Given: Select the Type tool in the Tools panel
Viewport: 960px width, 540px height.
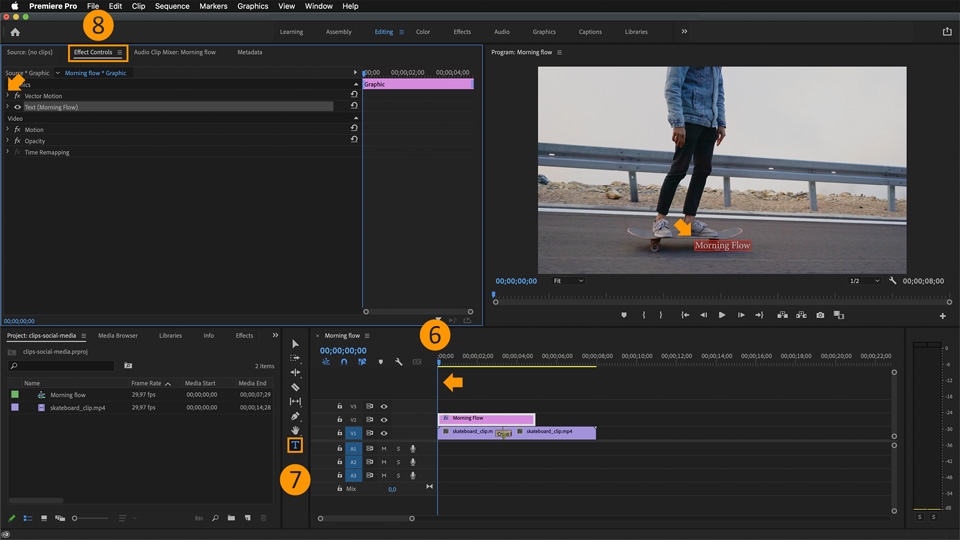Looking at the screenshot, I should coord(295,445).
